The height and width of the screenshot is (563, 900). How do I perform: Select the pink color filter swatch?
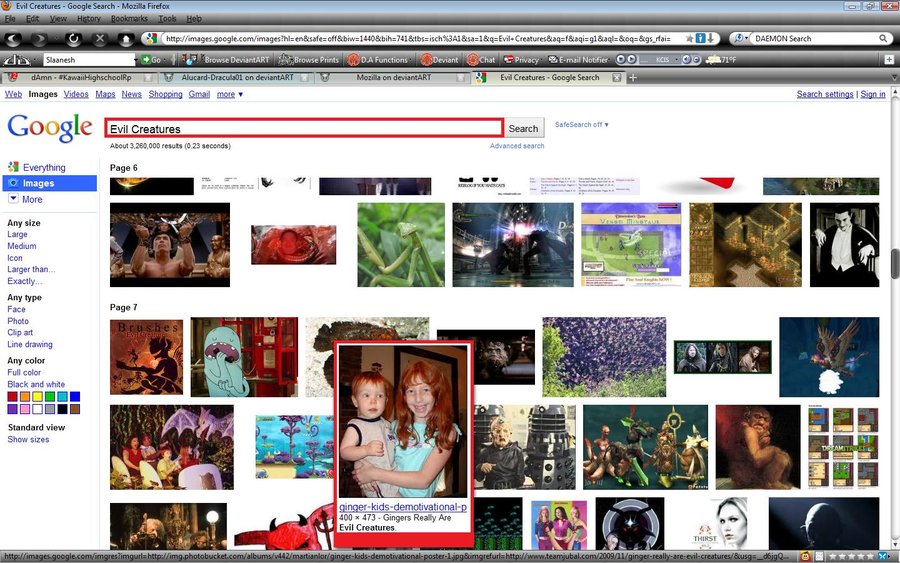(x=25, y=409)
